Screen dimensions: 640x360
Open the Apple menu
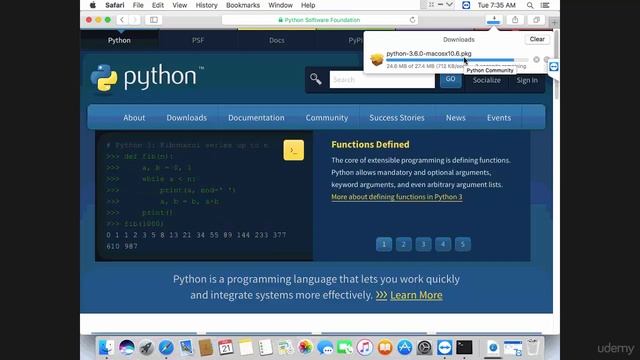(x=93, y=5)
